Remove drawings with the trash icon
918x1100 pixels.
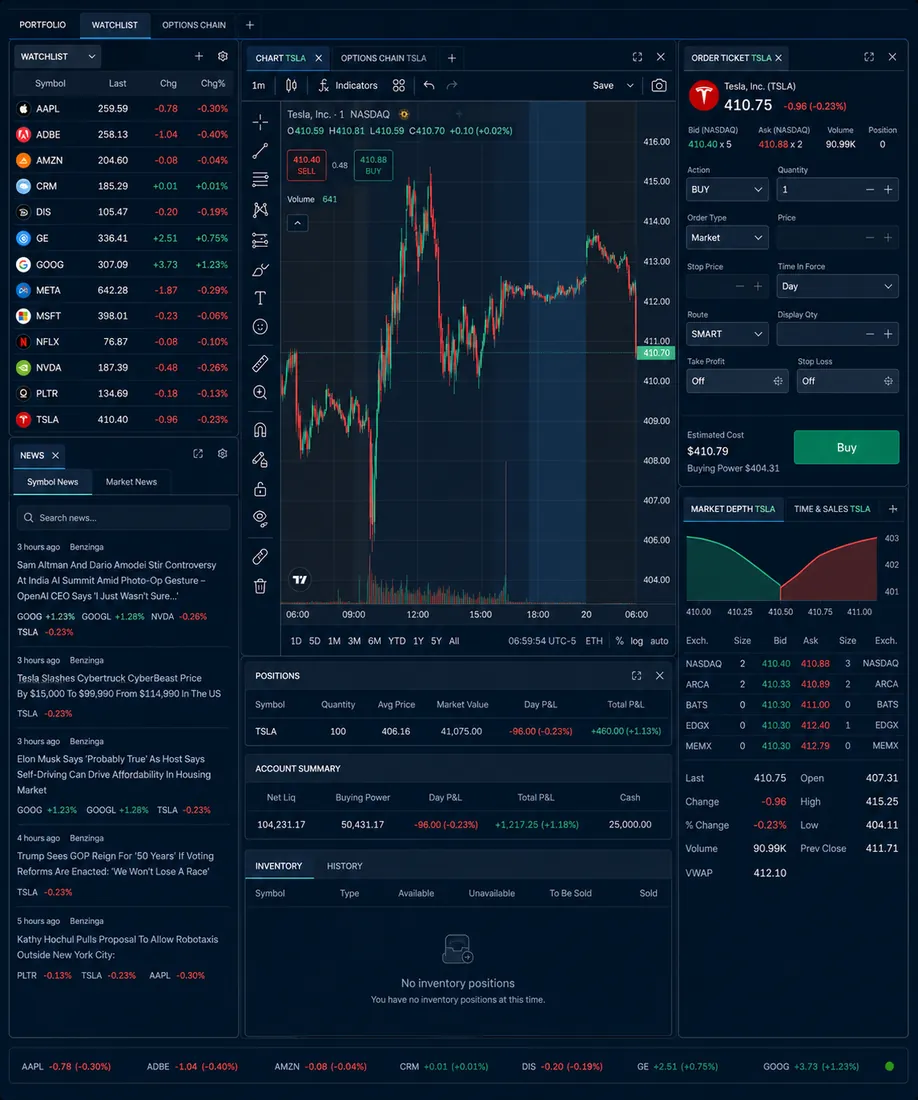coord(260,586)
